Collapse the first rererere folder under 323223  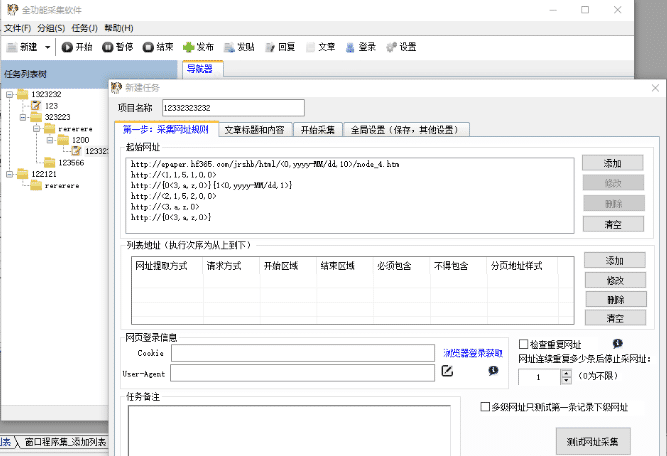click(37, 128)
